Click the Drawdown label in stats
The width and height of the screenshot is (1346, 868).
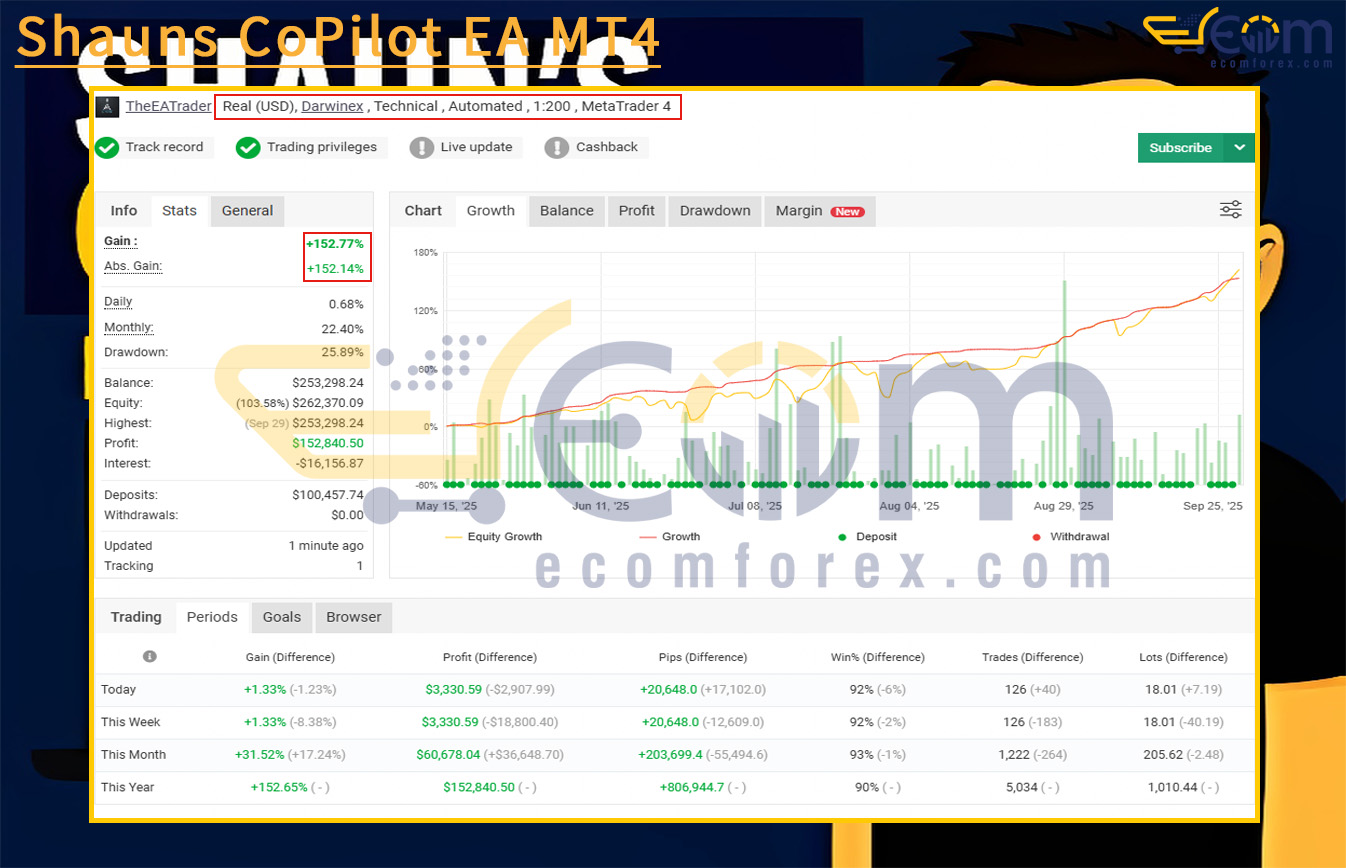(x=136, y=352)
